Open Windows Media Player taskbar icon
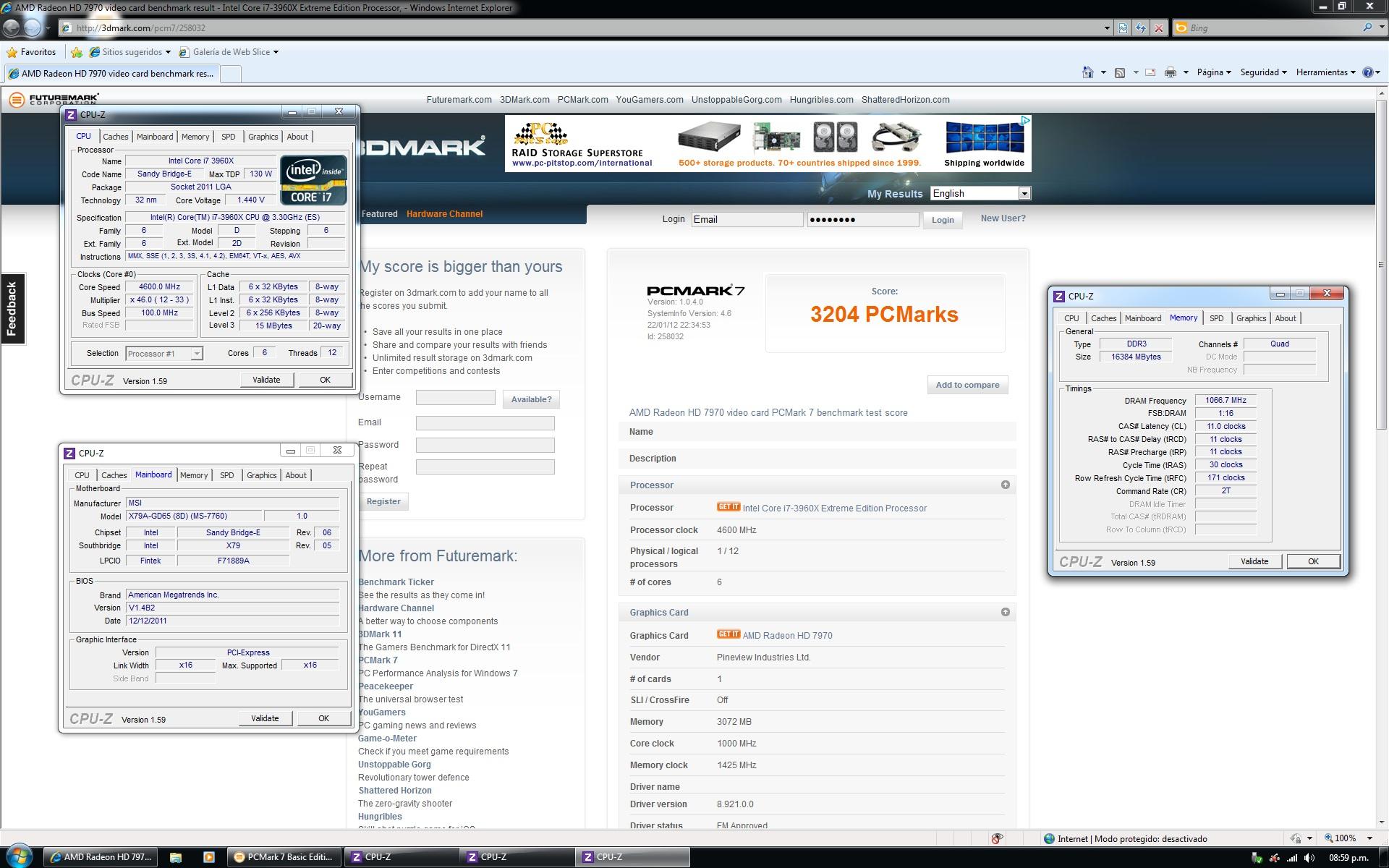Image resolution: width=1389 pixels, height=868 pixels. pos(209,857)
